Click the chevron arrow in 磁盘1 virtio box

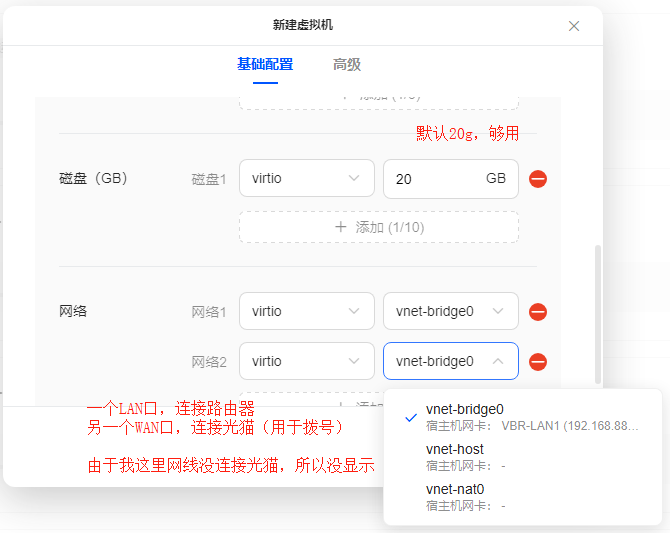[x=354, y=179]
